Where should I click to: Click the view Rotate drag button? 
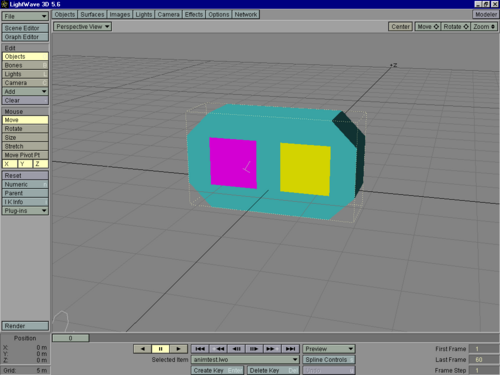(x=456, y=27)
